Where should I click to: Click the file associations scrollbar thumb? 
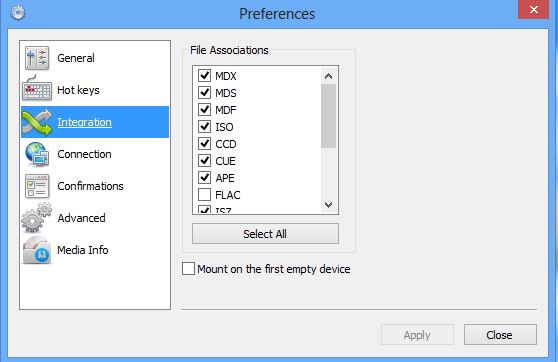[328, 116]
